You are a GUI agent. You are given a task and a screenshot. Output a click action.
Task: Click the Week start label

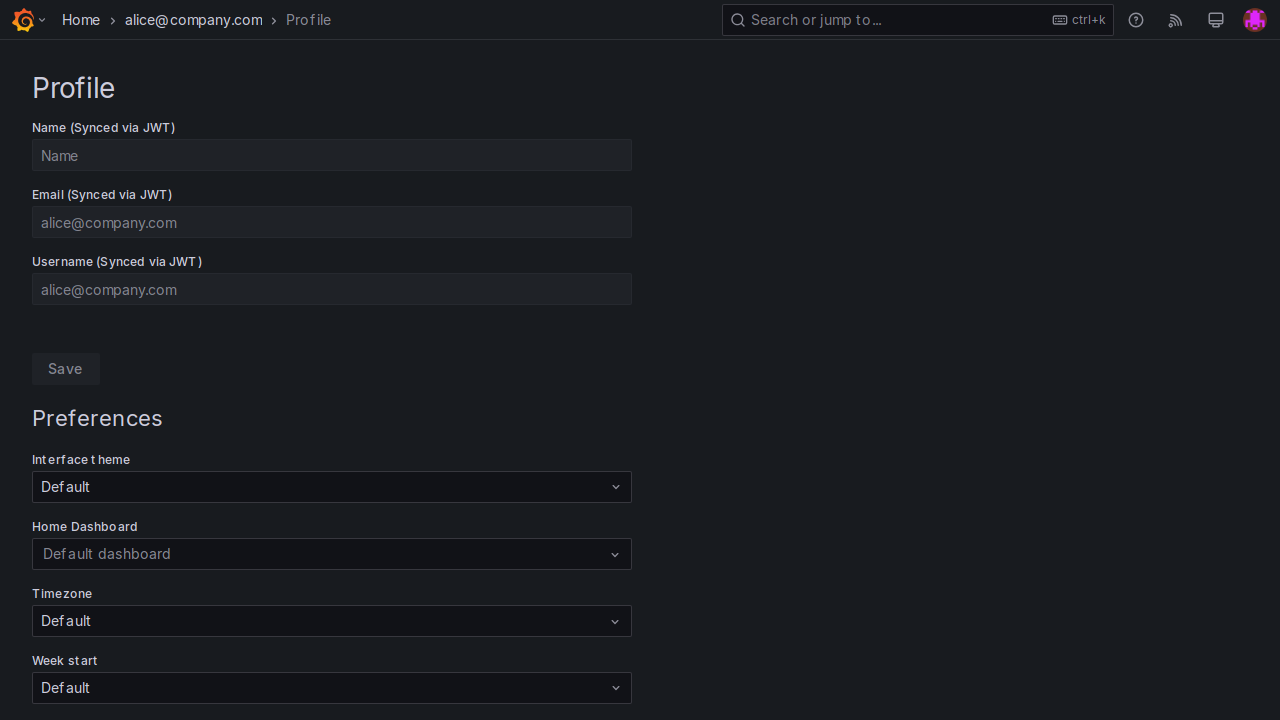point(65,660)
